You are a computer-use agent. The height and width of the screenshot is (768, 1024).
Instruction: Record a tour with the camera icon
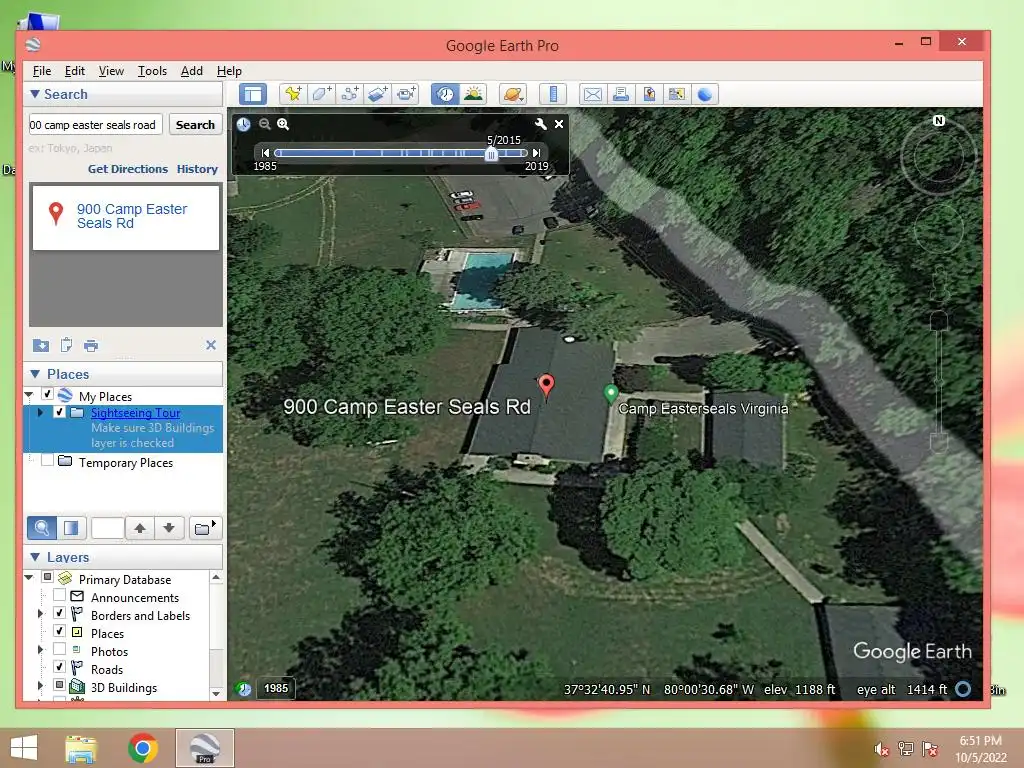pyautogui.click(x=406, y=94)
